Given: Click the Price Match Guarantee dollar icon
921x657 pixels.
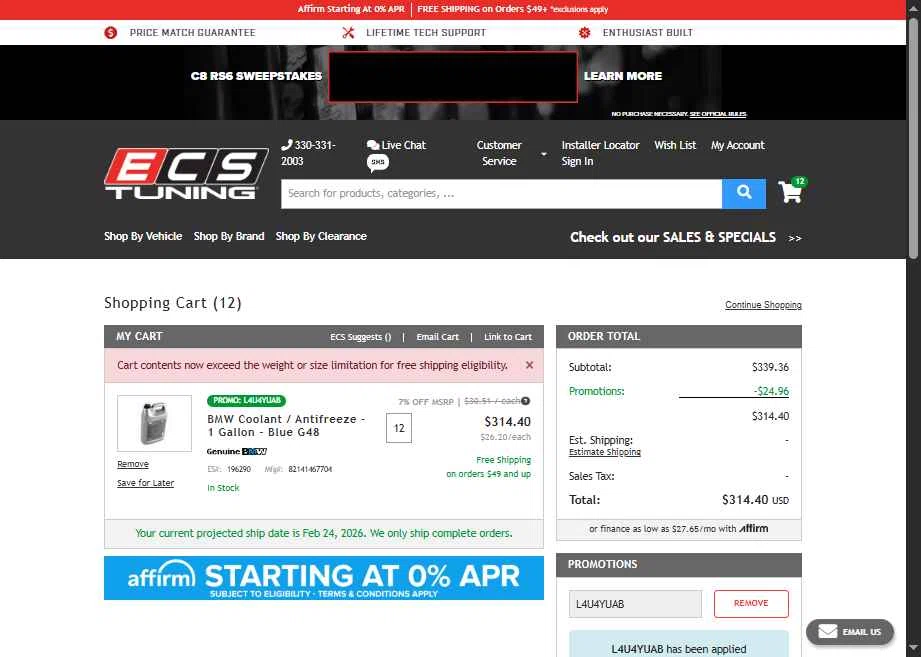Looking at the screenshot, I should click(x=110, y=33).
